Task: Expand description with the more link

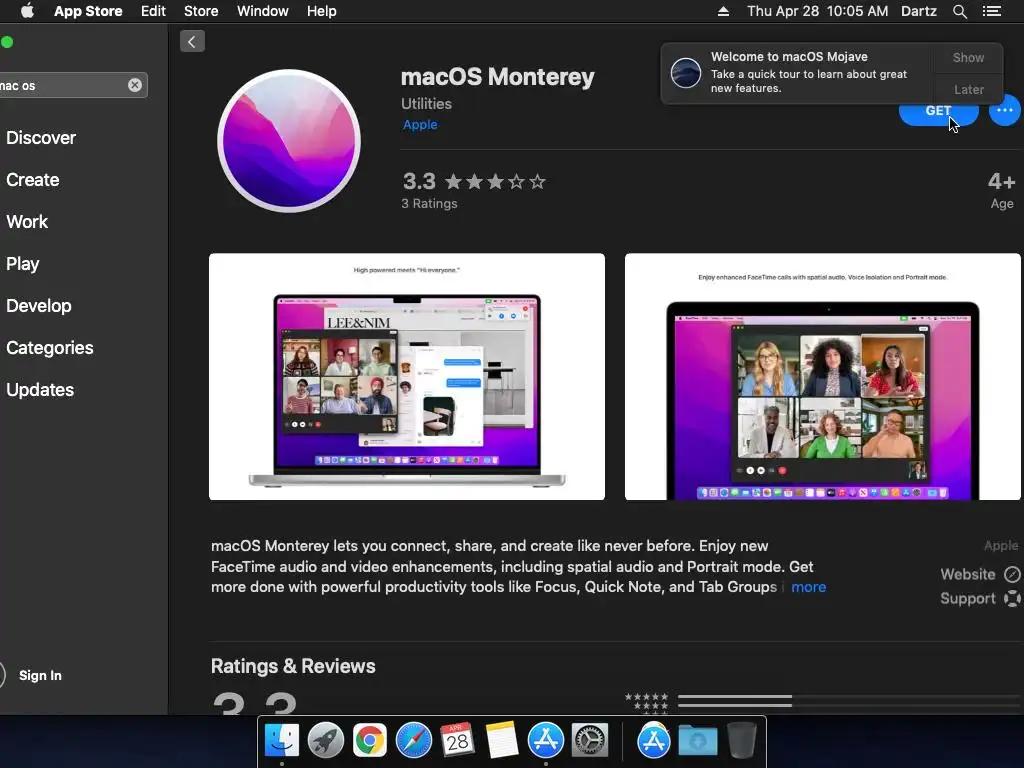Action: 808,587
